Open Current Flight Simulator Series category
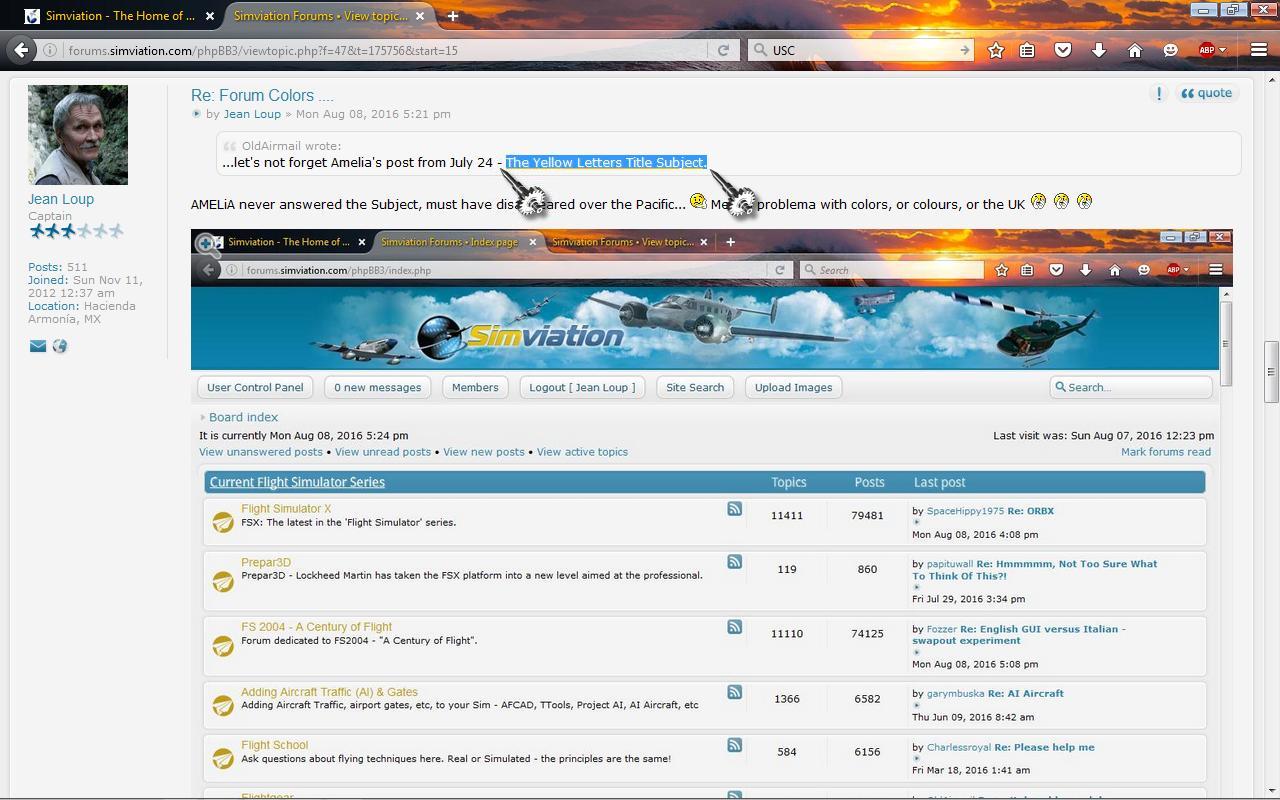Viewport: 1280px width, 800px height. 297,482
